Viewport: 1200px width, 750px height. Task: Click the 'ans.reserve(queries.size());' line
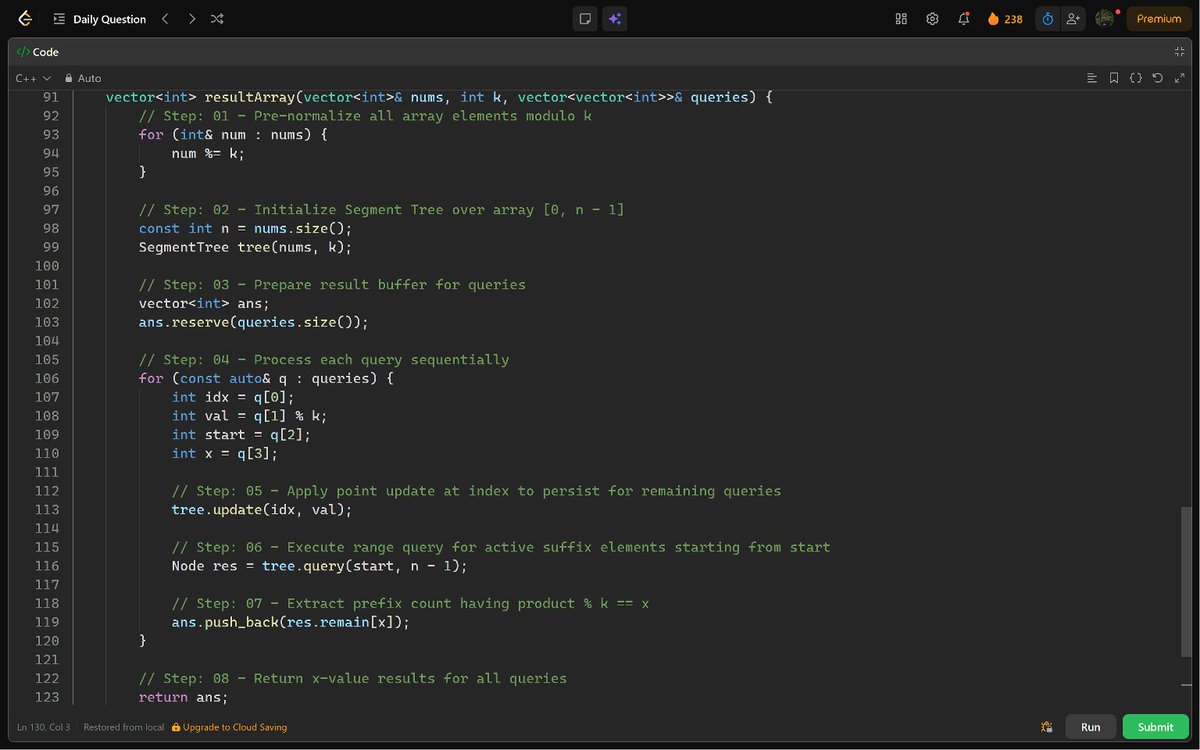click(253, 322)
